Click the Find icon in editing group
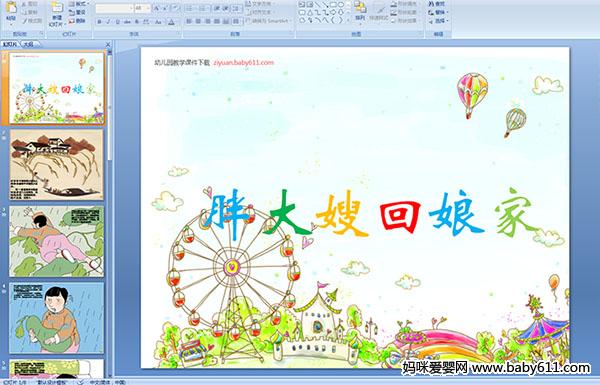Screen dimensions: 600x385 coord(437,3)
